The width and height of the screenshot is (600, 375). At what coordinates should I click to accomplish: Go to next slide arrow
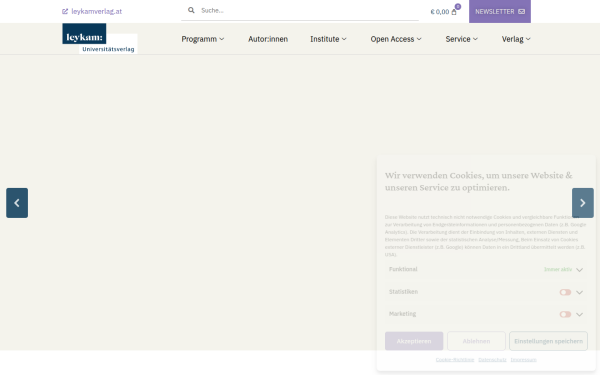pyautogui.click(x=583, y=203)
